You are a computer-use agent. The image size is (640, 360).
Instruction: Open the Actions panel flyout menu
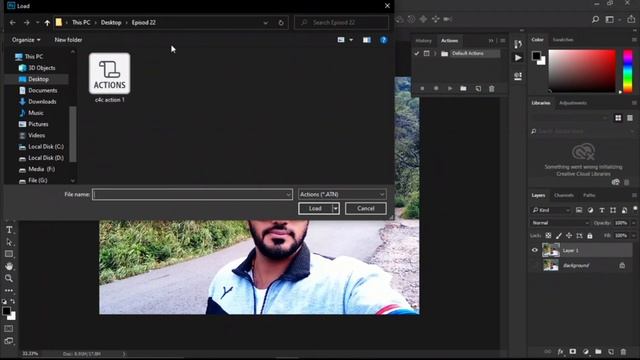(x=503, y=40)
